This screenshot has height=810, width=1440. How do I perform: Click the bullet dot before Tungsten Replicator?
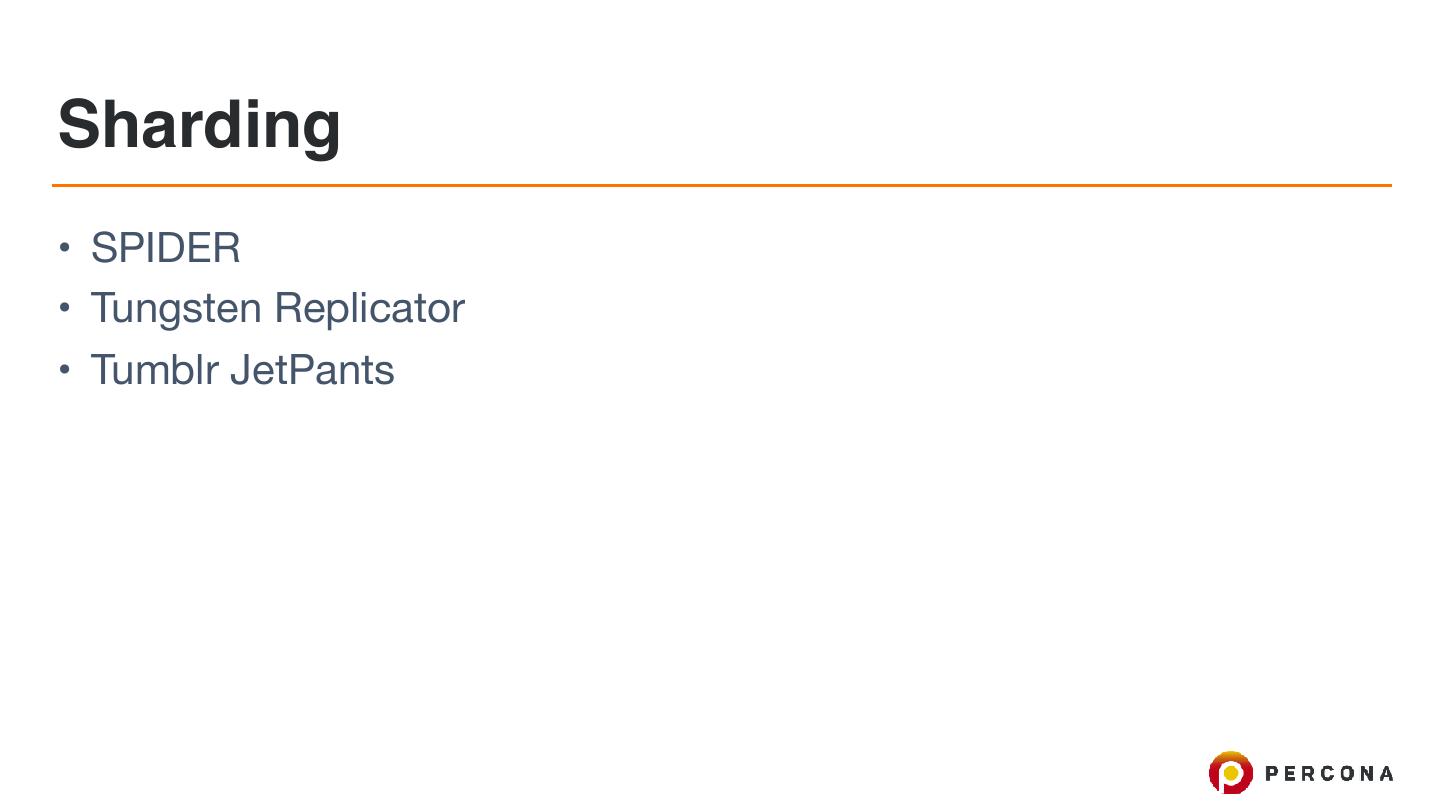click(65, 308)
